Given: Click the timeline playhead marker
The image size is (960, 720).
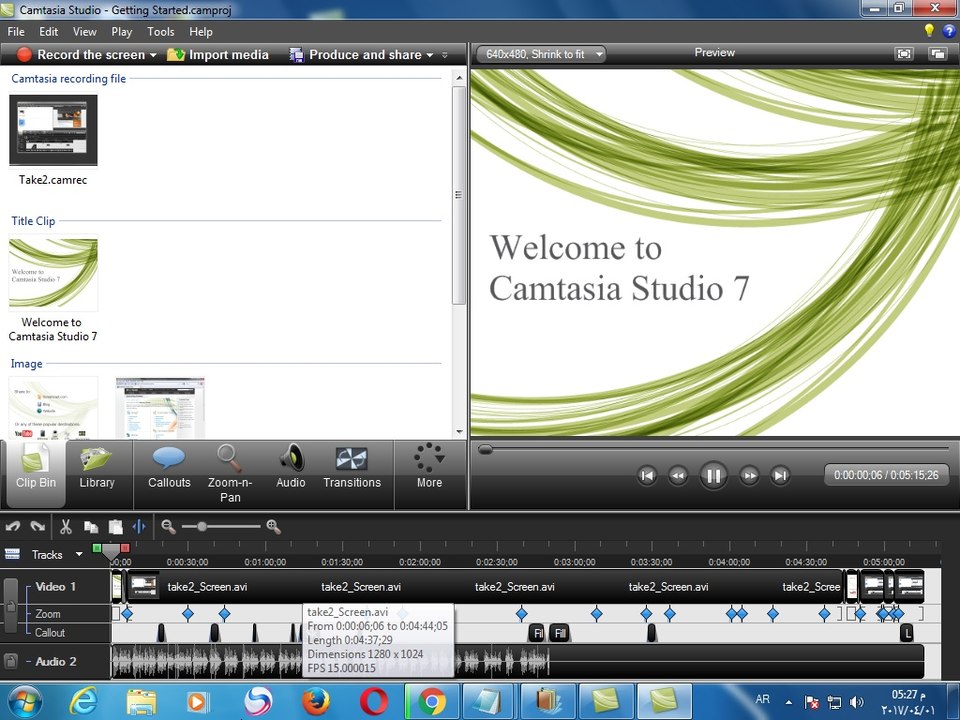Looking at the screenshot, I should click(111, 554).
